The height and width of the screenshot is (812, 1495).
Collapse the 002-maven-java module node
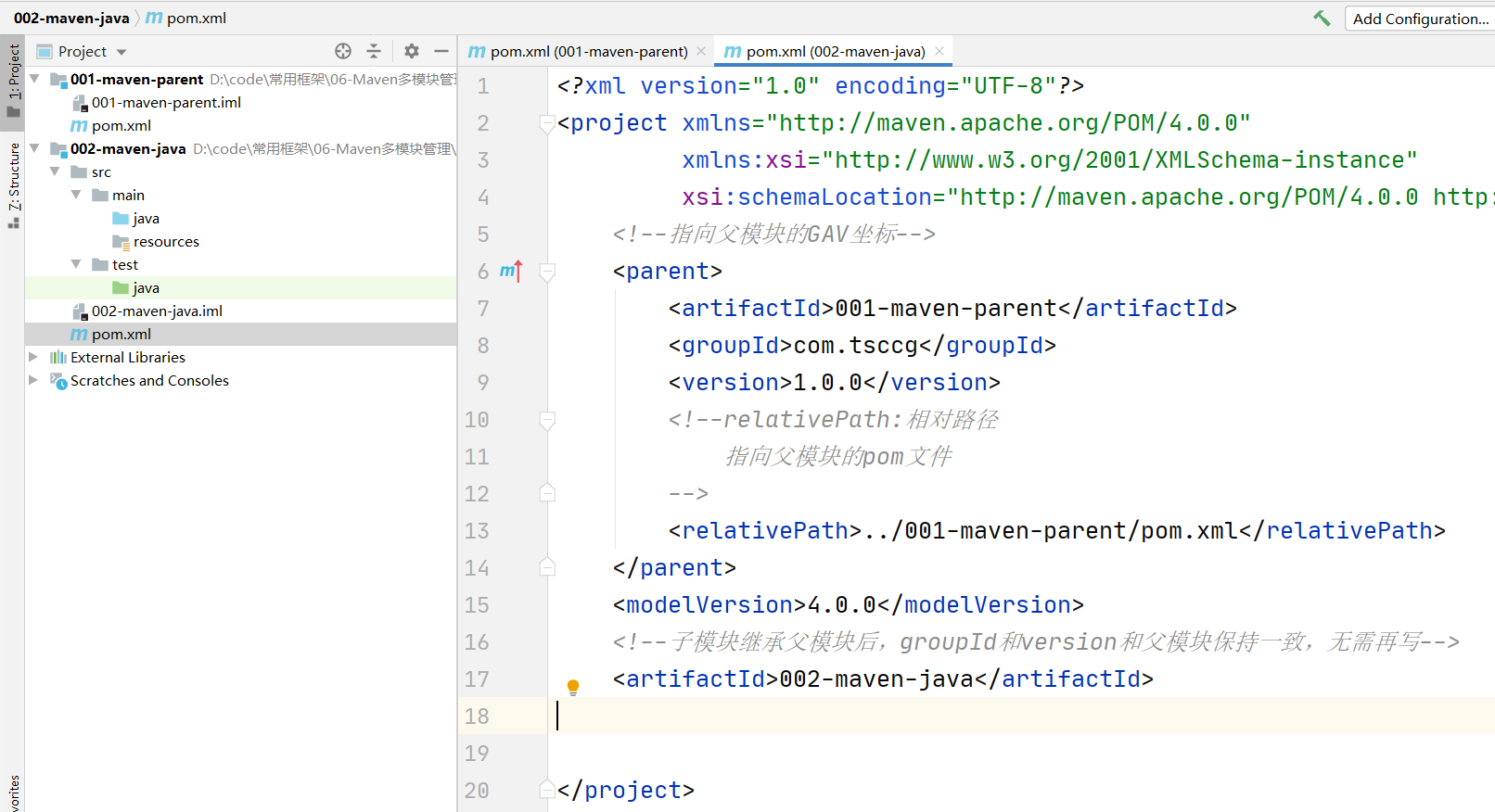[x=35, y=148]
